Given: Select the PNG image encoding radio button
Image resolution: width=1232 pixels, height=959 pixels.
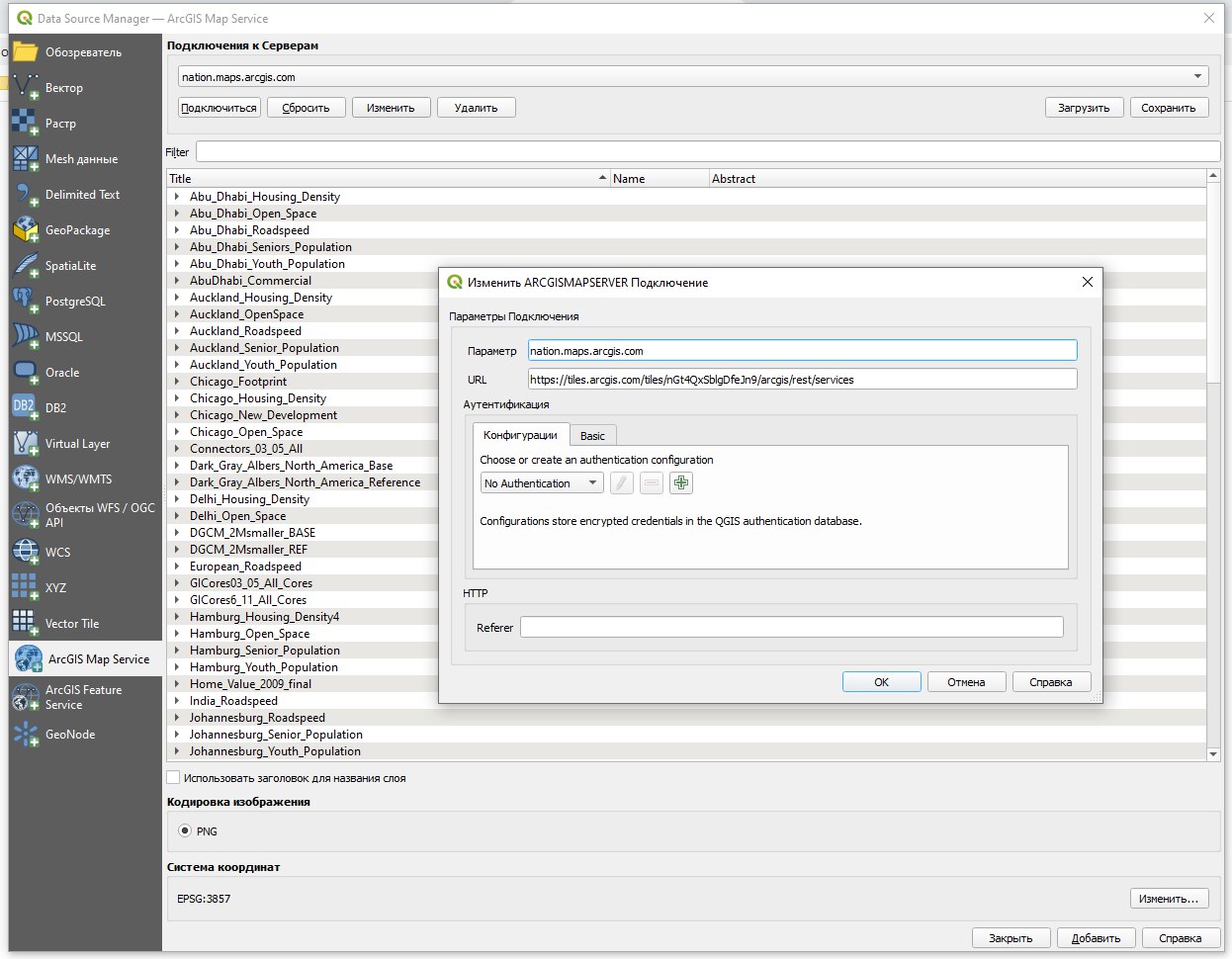Looking at the screenshot, I should 185,830.
